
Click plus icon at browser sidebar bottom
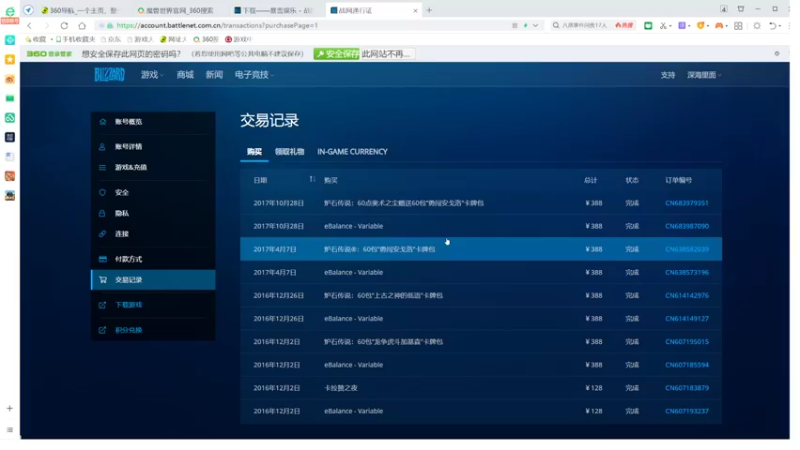[10, 409]
